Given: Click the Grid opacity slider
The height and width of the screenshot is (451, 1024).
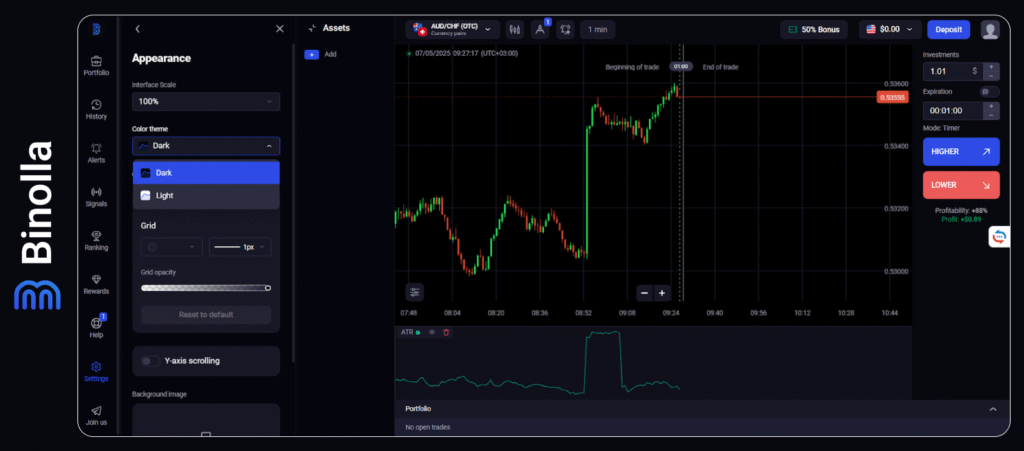Looking at the screenshot, I should pyautogui.click(x=206, y=288).
